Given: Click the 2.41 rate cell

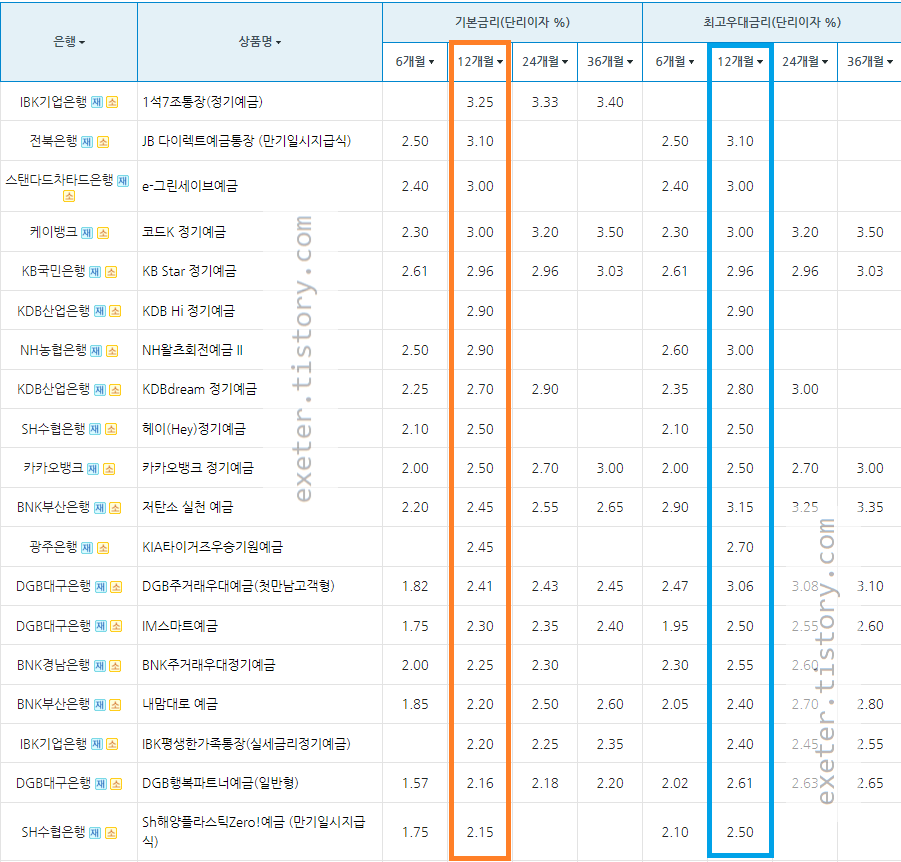Looking at the screenshot, I should click(x=480, y=586).
